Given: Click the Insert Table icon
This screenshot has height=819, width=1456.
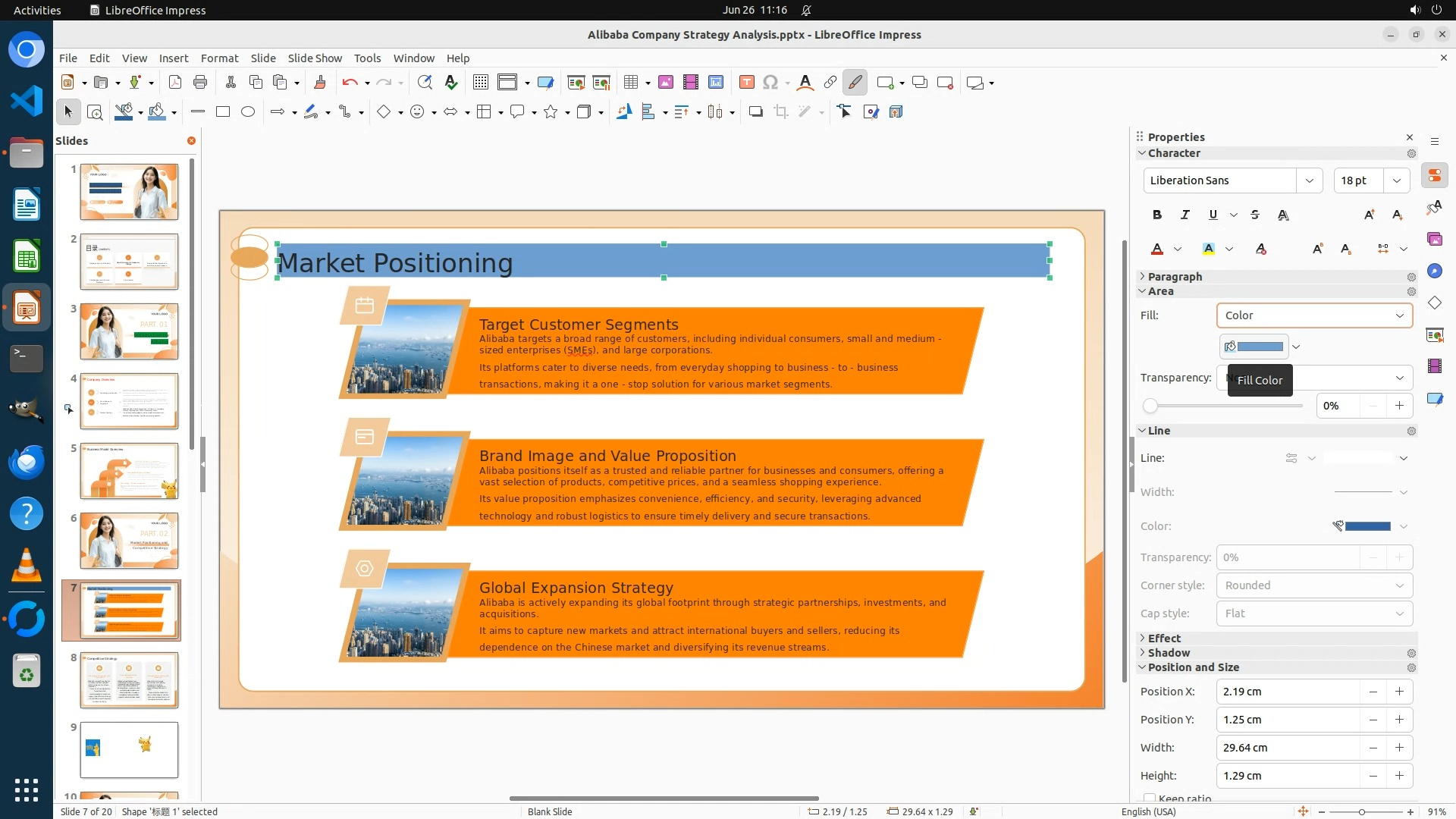Looking at the screenshot, I should (631, 83).
